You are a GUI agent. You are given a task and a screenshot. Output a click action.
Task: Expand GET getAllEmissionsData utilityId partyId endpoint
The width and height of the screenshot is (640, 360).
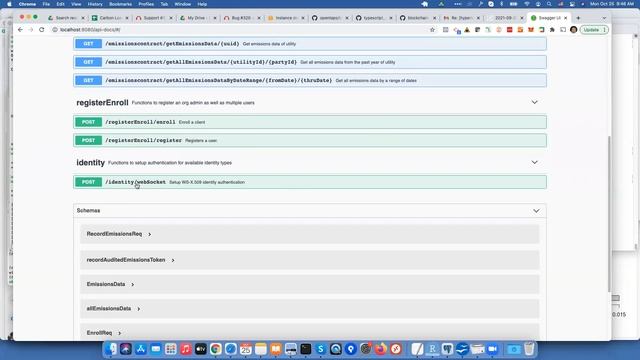click(x=310, y=62)
